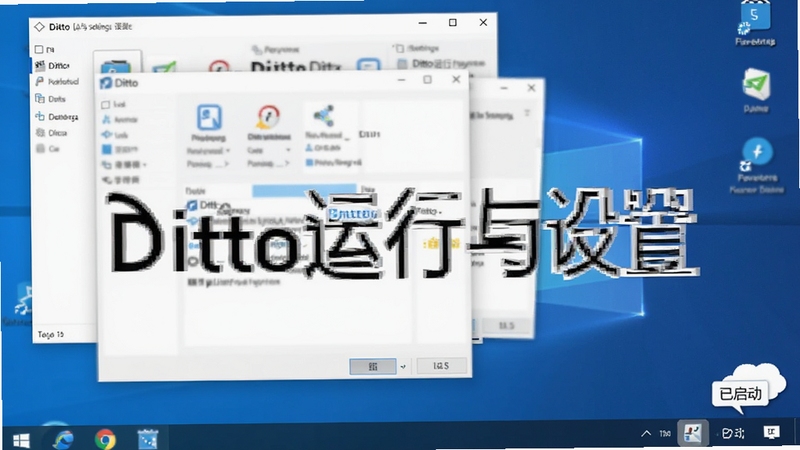Select the highlighted blue list column header

[304, 191]
